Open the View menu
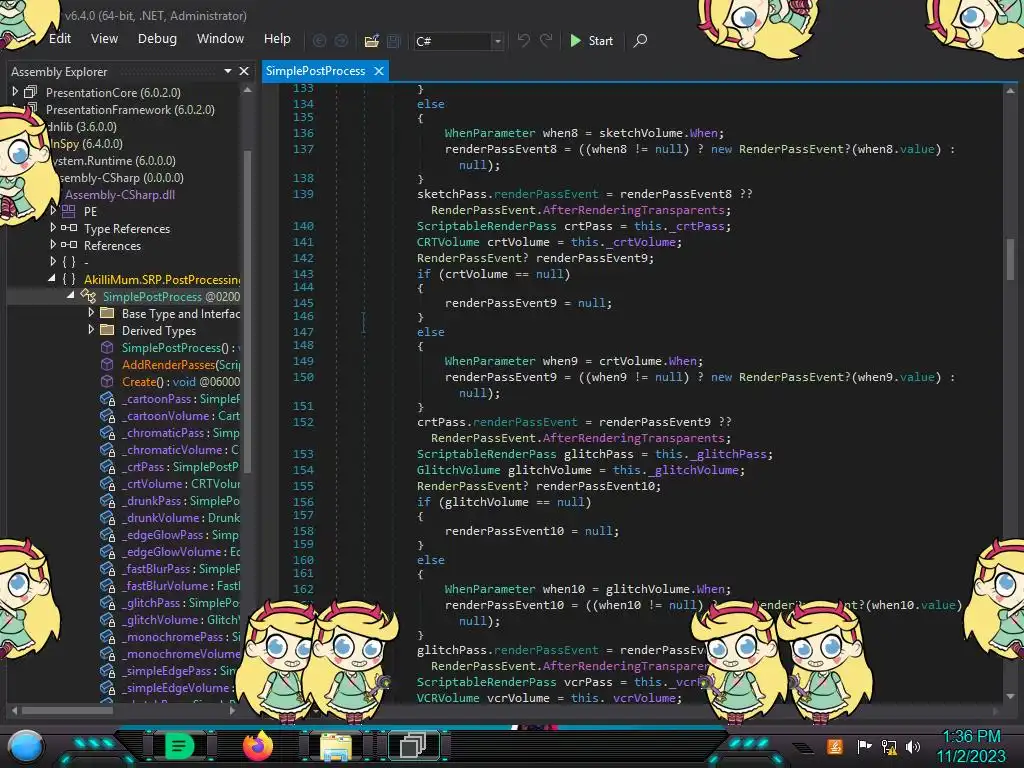The image size is (1024, 768). tap(104, 39)
